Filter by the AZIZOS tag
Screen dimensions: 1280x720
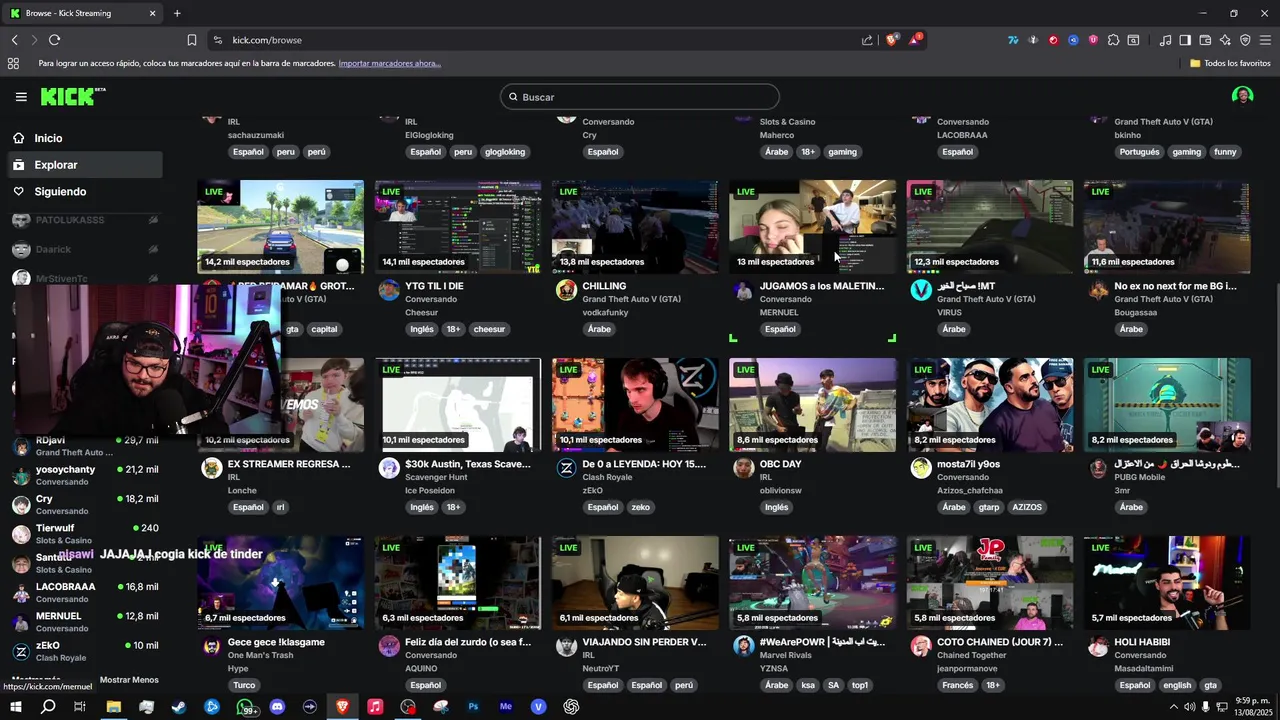point(1027,507)
